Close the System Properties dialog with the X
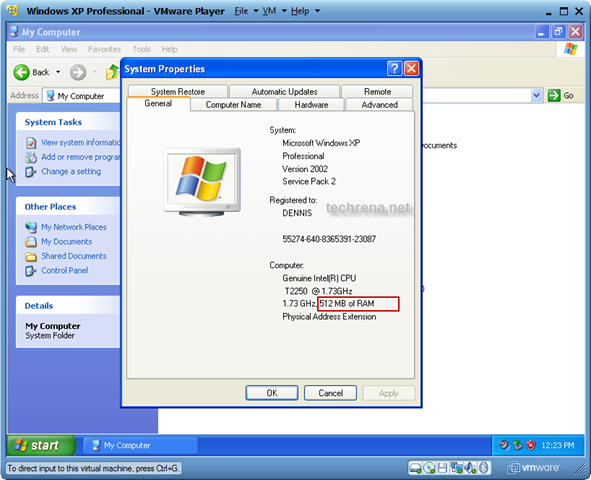This screenshot has height=480, width=591. tap(411, 69)
